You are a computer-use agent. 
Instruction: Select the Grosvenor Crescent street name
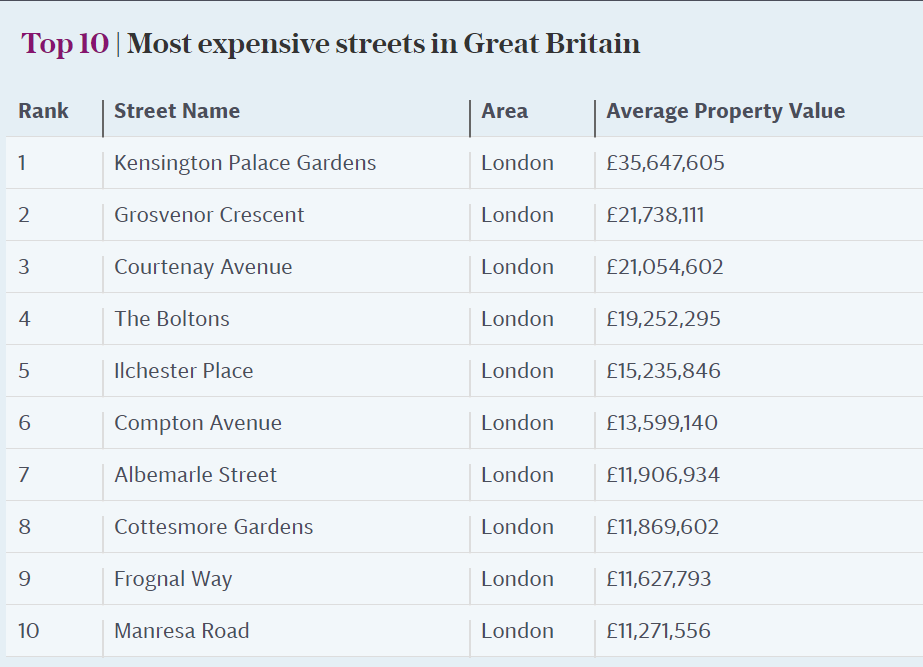pos(209,215)
